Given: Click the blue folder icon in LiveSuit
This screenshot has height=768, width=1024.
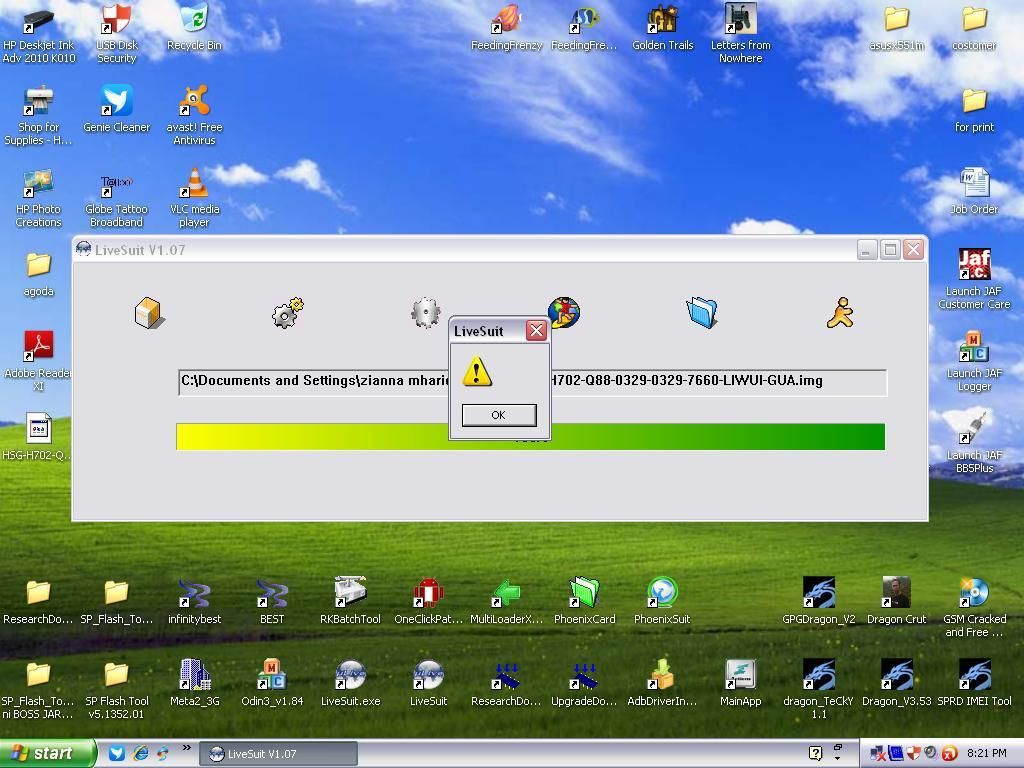Looking at the screenshot, I should click(x=702, y=313).
